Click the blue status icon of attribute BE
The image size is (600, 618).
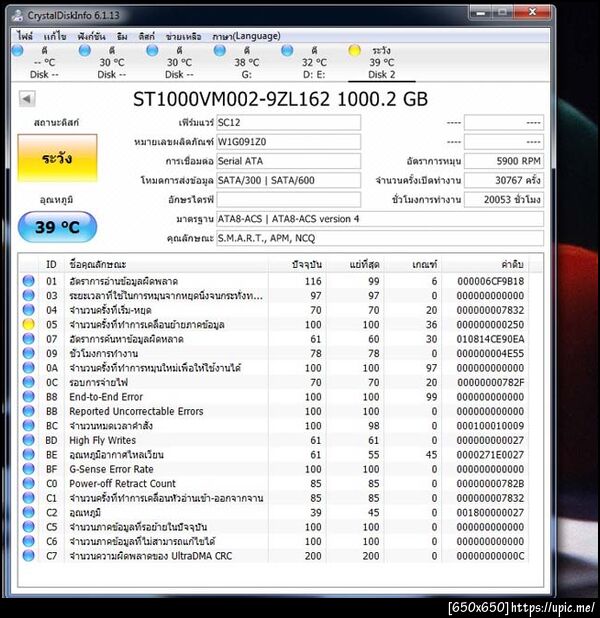(28, 454)
